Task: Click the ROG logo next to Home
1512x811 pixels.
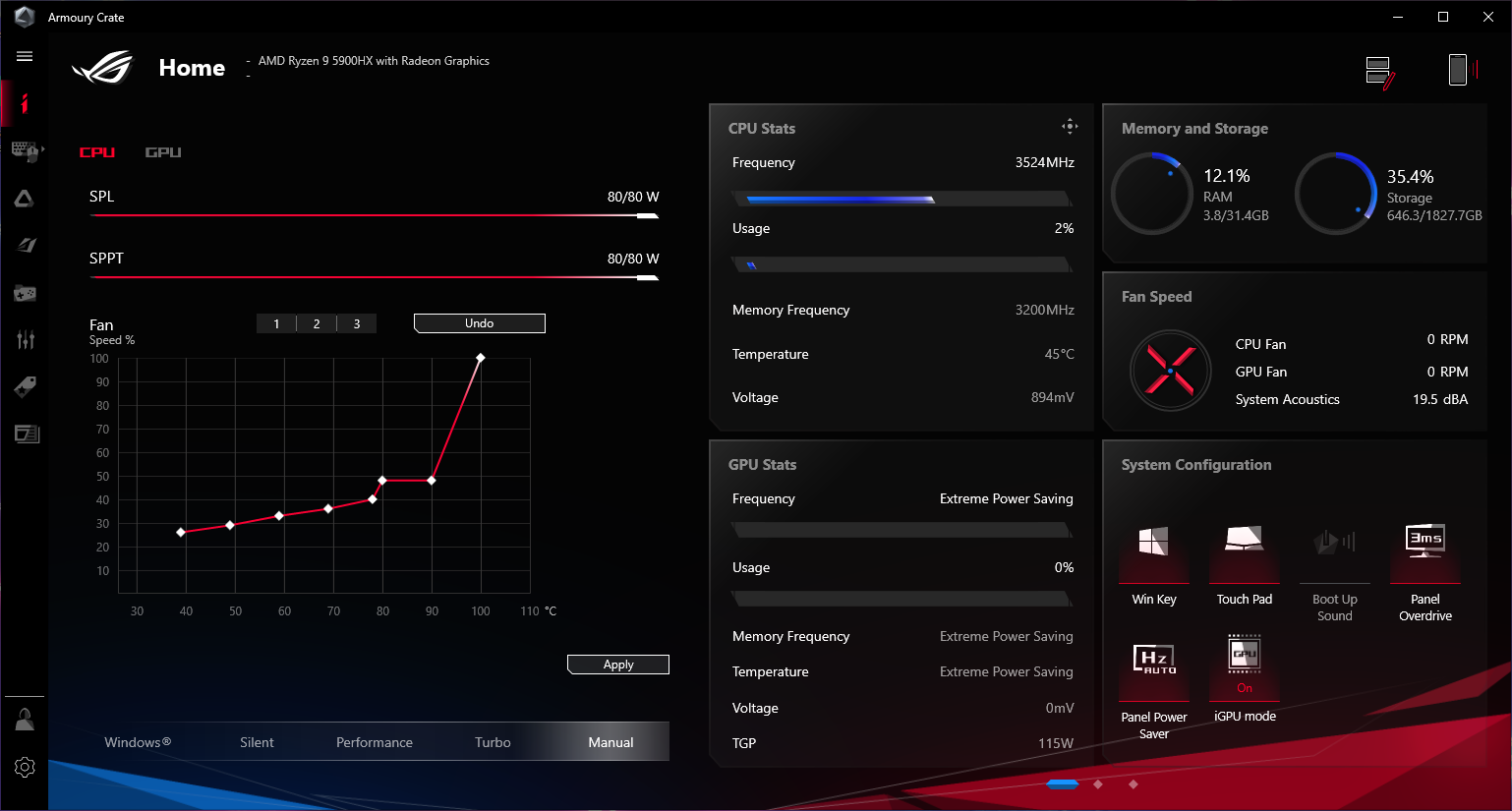Action: click(x=103, y=67)
